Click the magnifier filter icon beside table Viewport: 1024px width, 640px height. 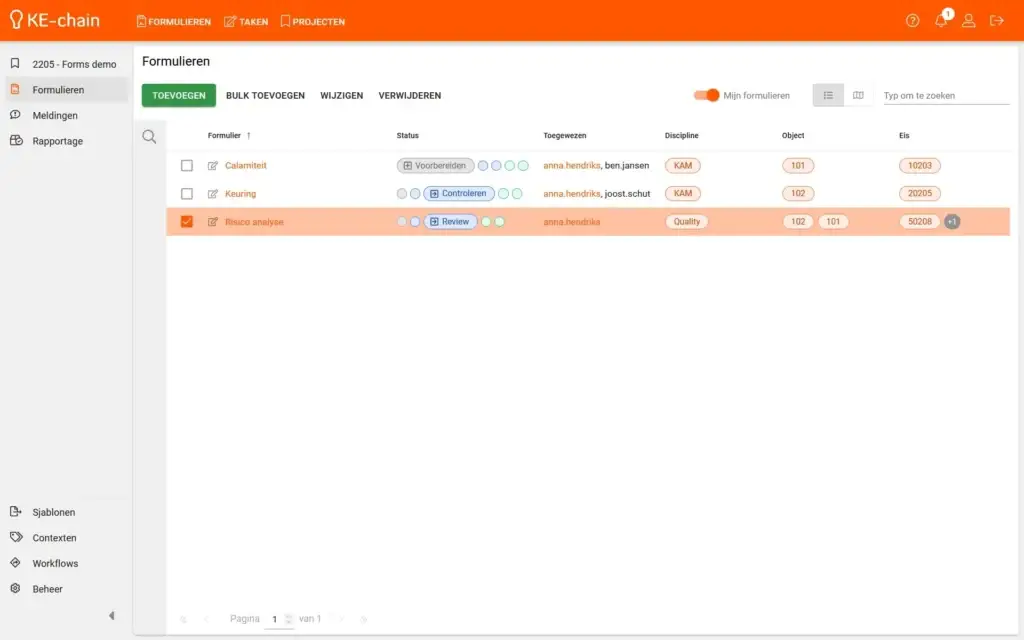coord(149,137)
